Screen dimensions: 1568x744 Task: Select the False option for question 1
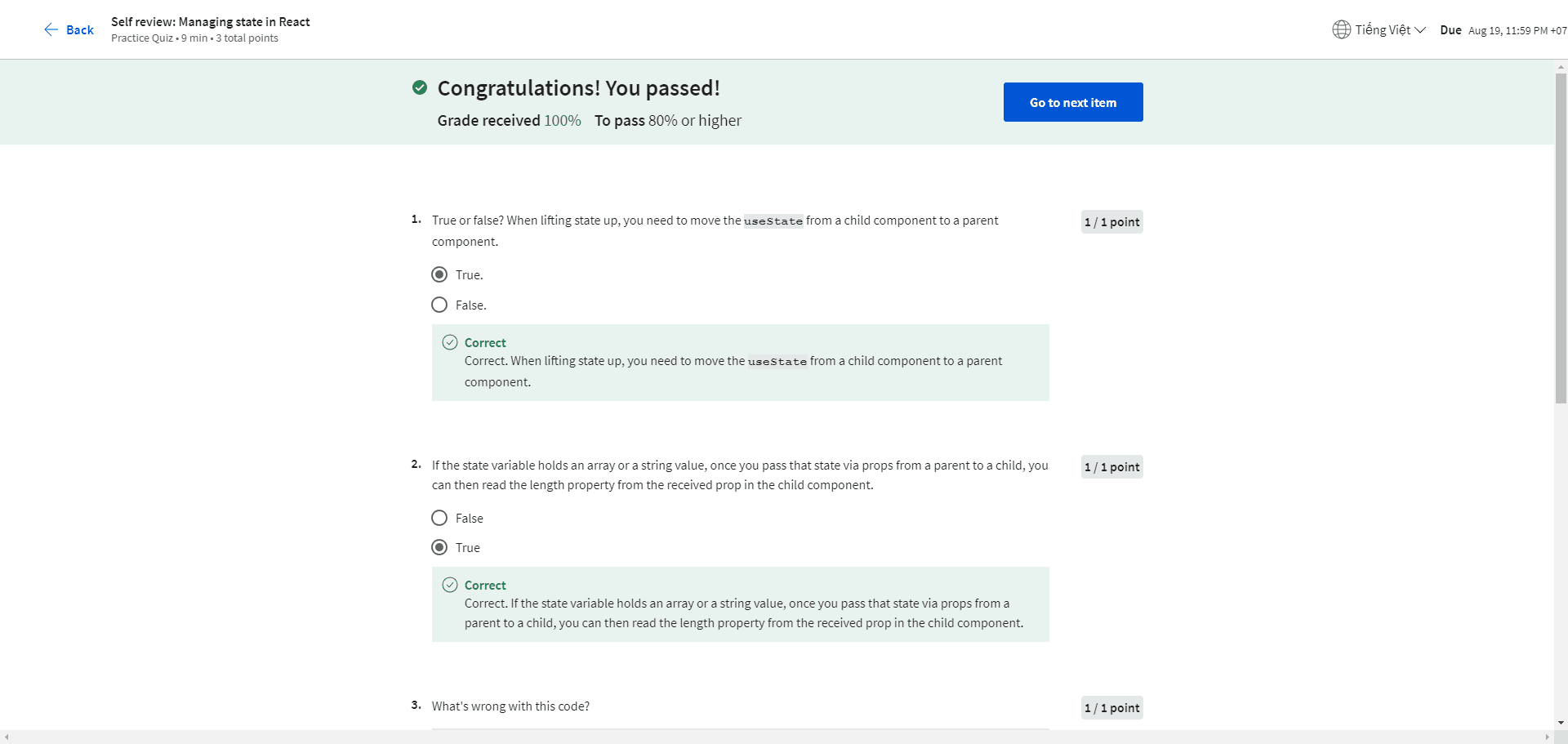click(x=439, y=305)
